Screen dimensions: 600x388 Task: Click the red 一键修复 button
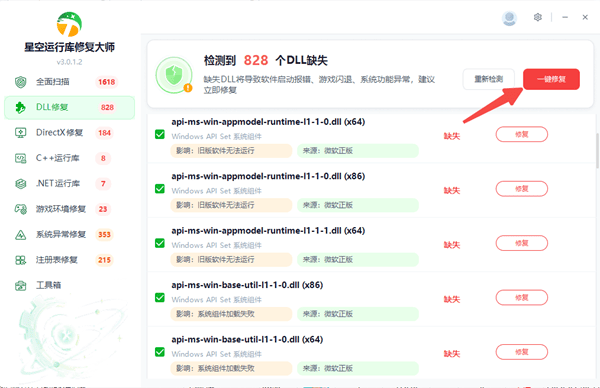(x=551, y=79)
